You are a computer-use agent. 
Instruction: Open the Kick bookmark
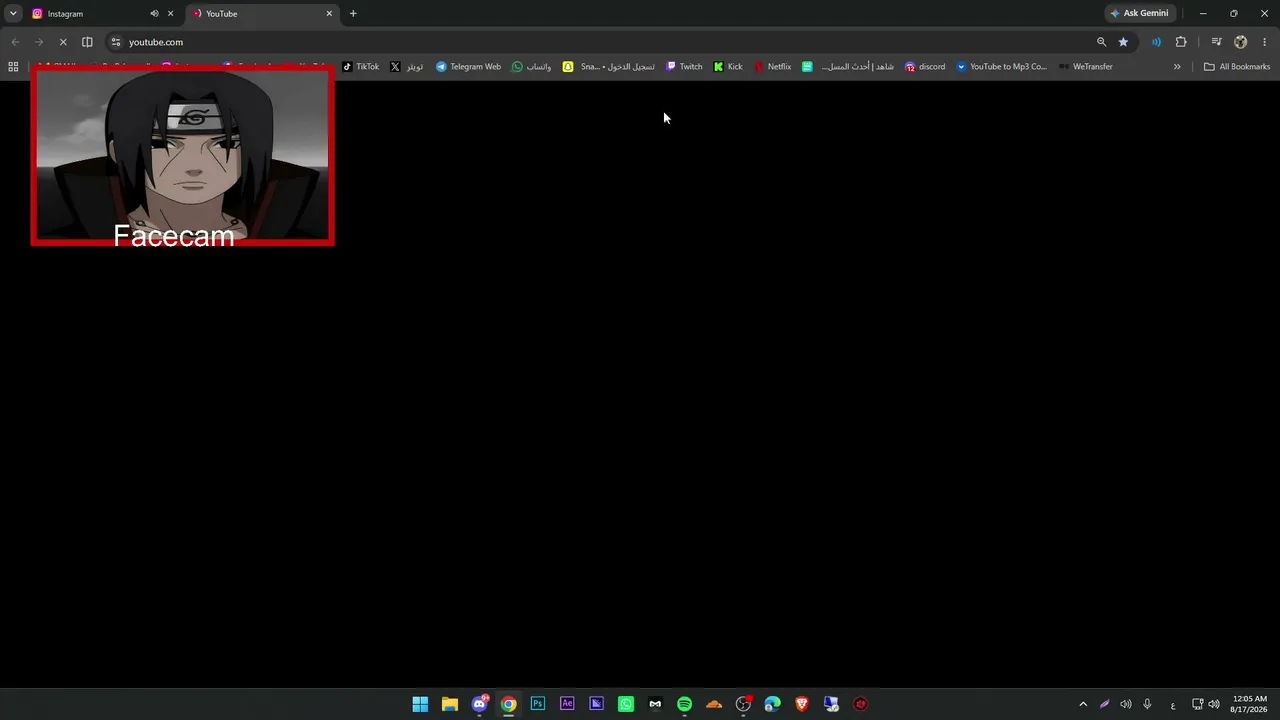click(x=728, y=67)
